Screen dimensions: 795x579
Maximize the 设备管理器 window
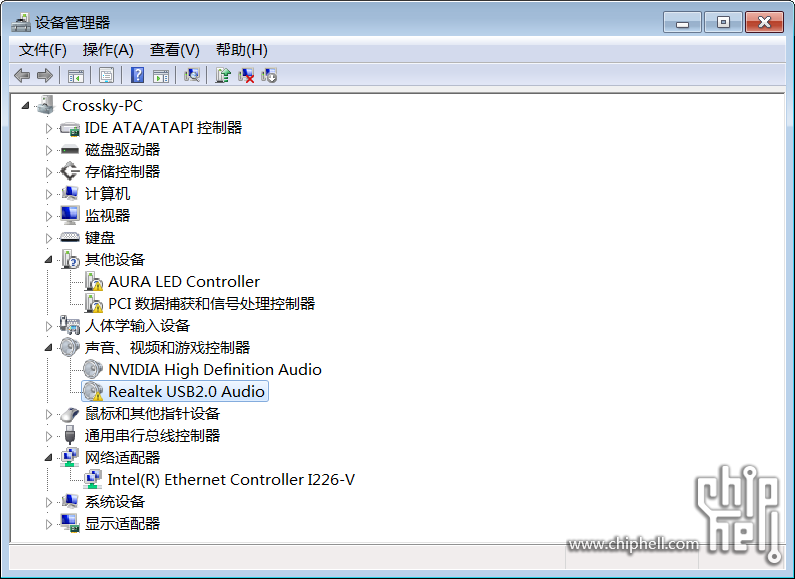coord(723,22)
